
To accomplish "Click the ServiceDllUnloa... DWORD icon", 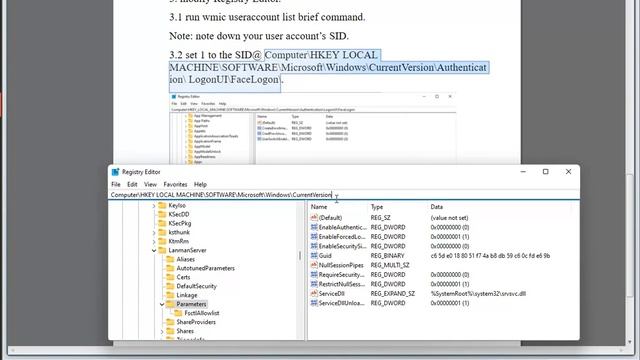I will tap(314, 303).
